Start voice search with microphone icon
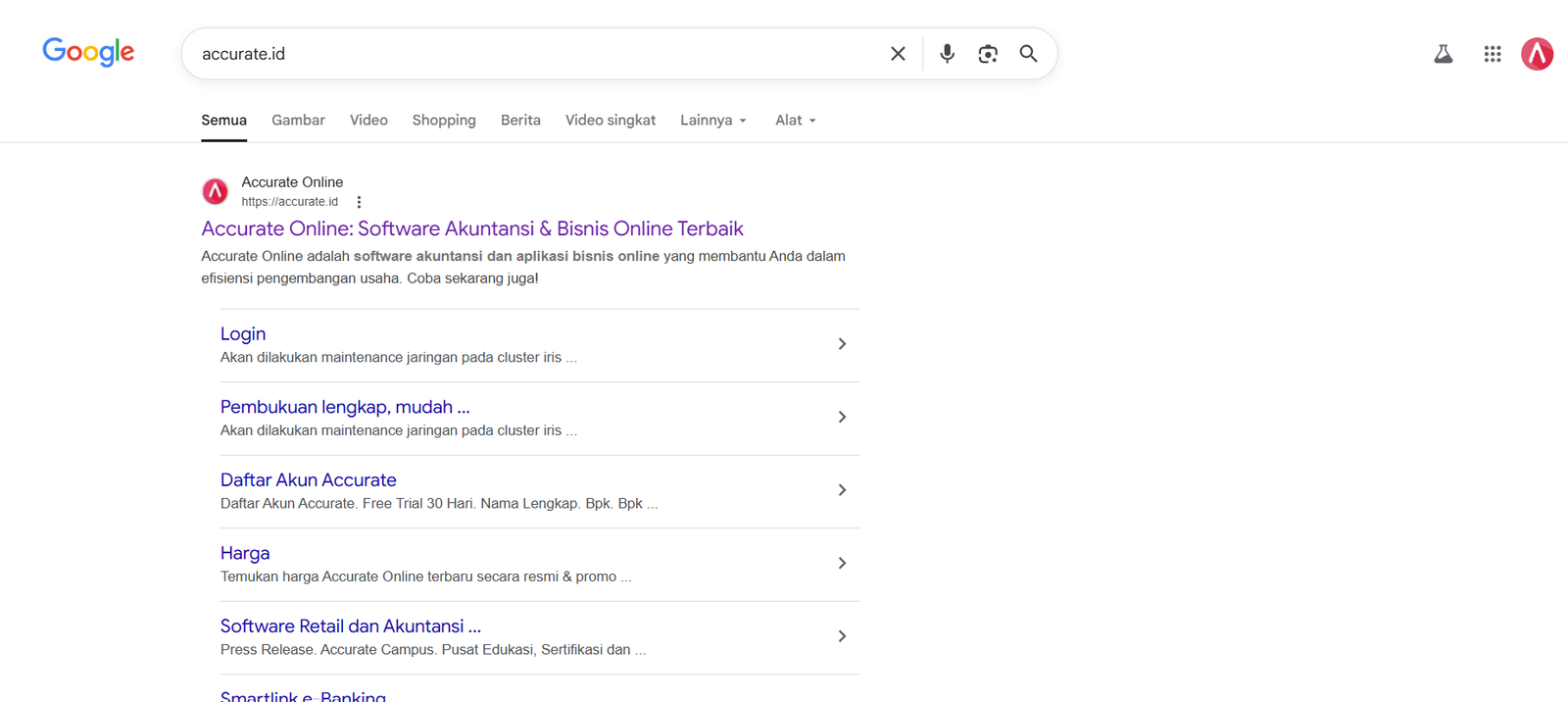Image resolution: width=1568 pixels, height=702 pixels. click(947, 54)
